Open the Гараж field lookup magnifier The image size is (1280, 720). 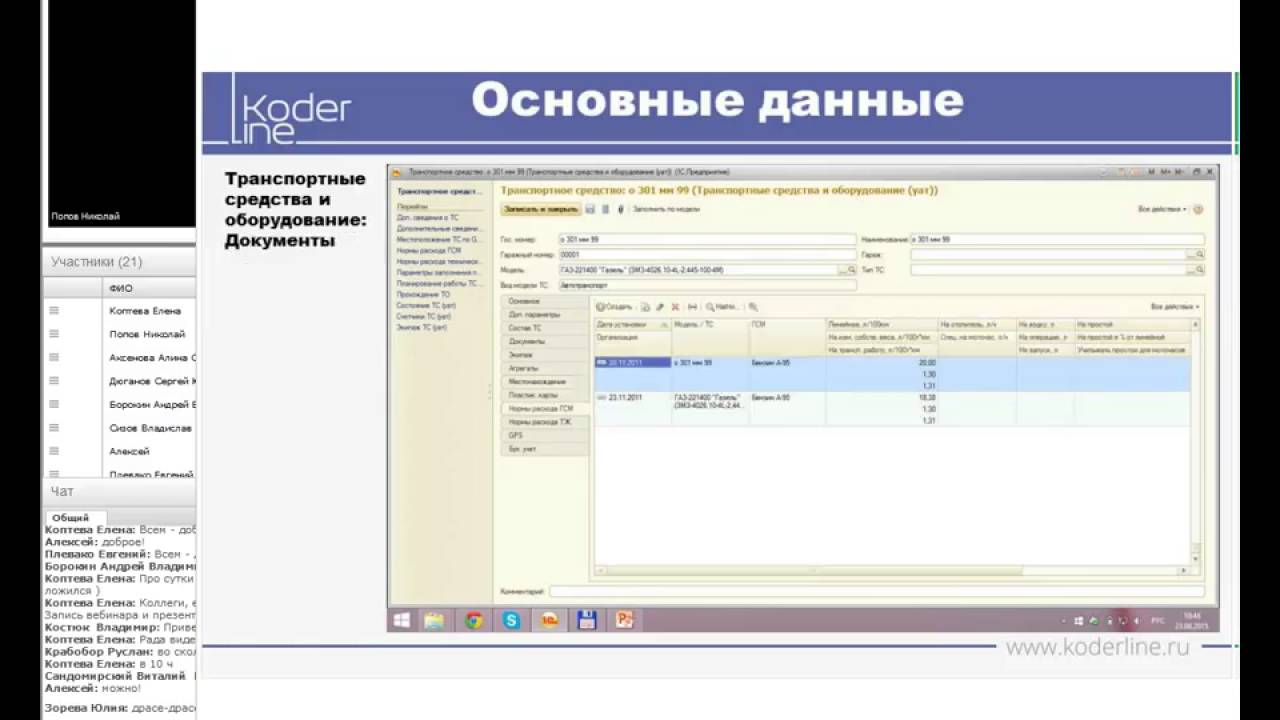coord(1200,255)
